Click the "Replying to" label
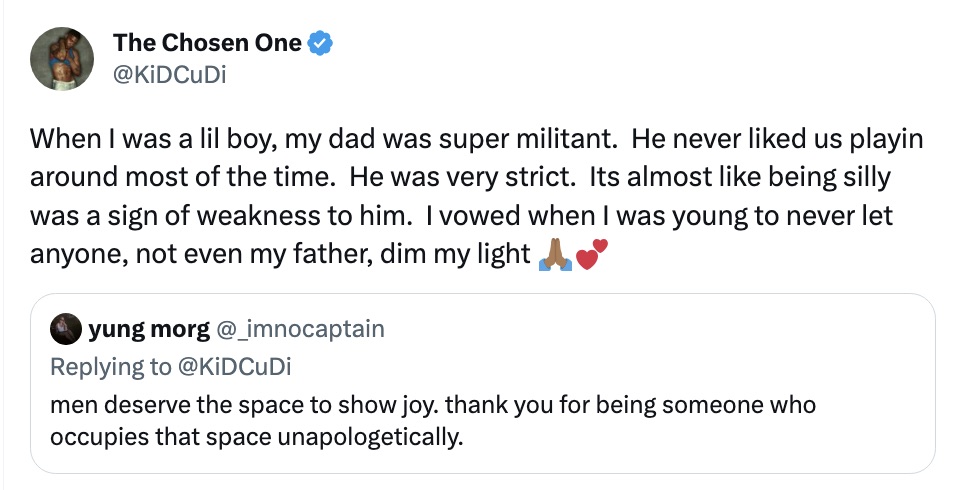 coord(109,367)
